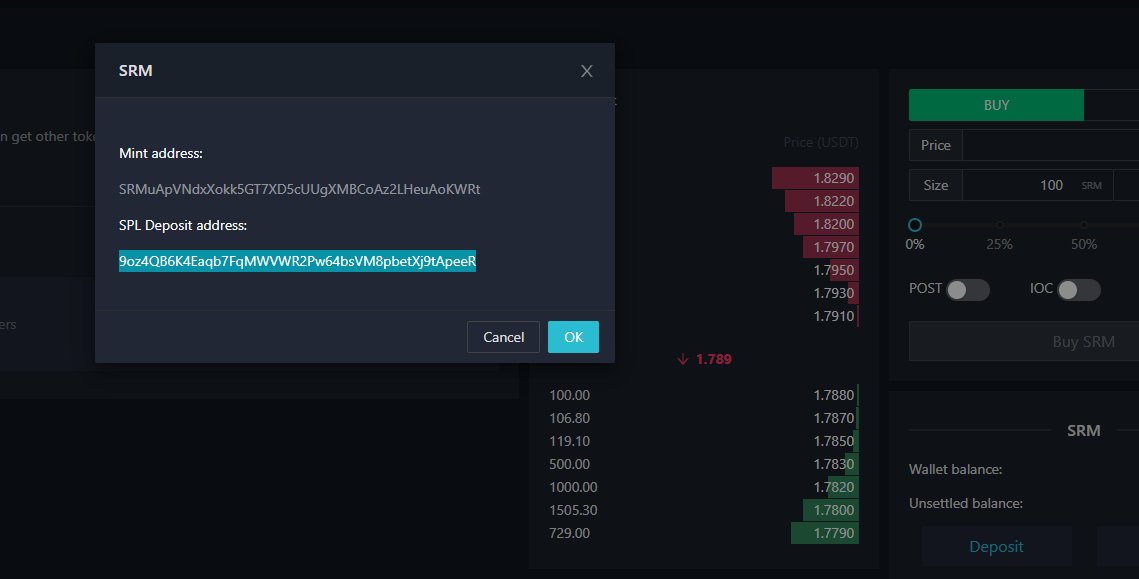
Task: Click the Wallet balance label
Action: click(955, 469)
